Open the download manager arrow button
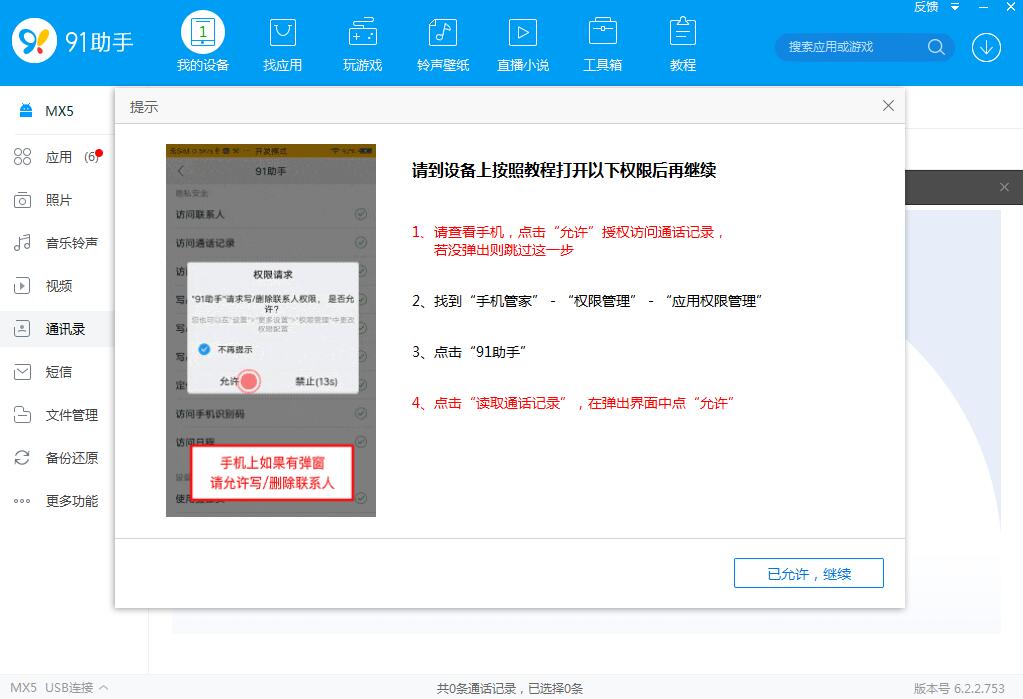 pos(985,47)
